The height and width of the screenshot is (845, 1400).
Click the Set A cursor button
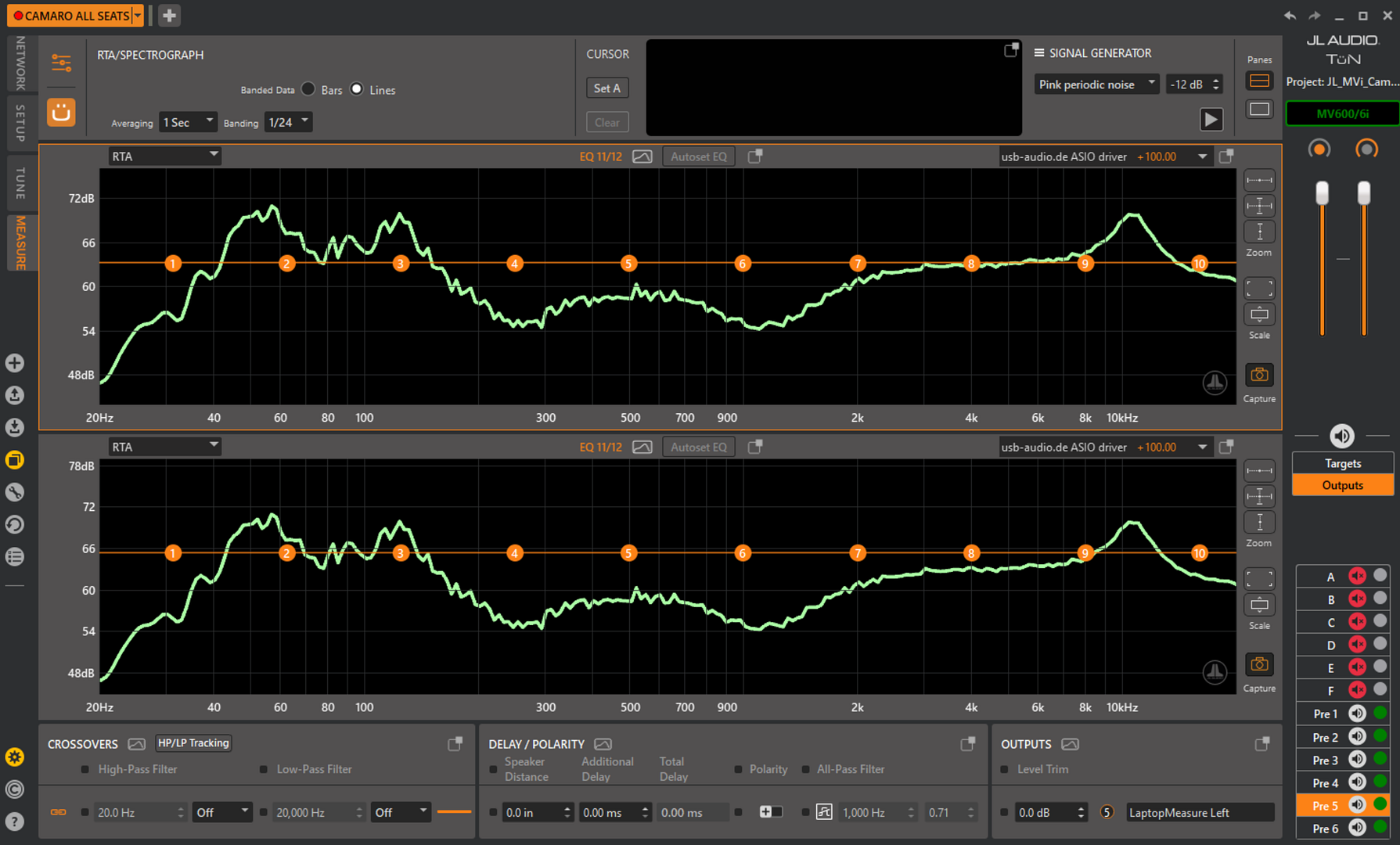[606, 88]
